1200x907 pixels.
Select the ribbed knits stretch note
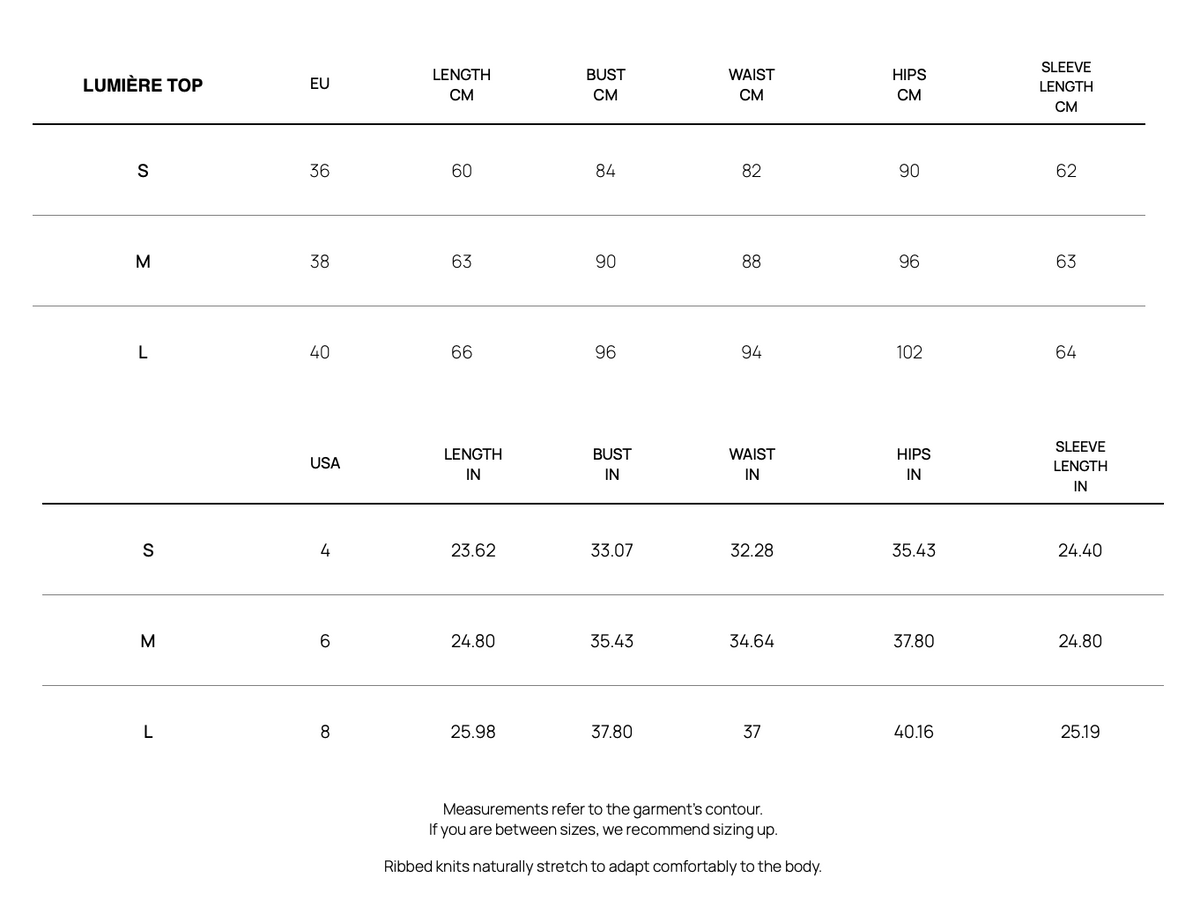(603, 866)
